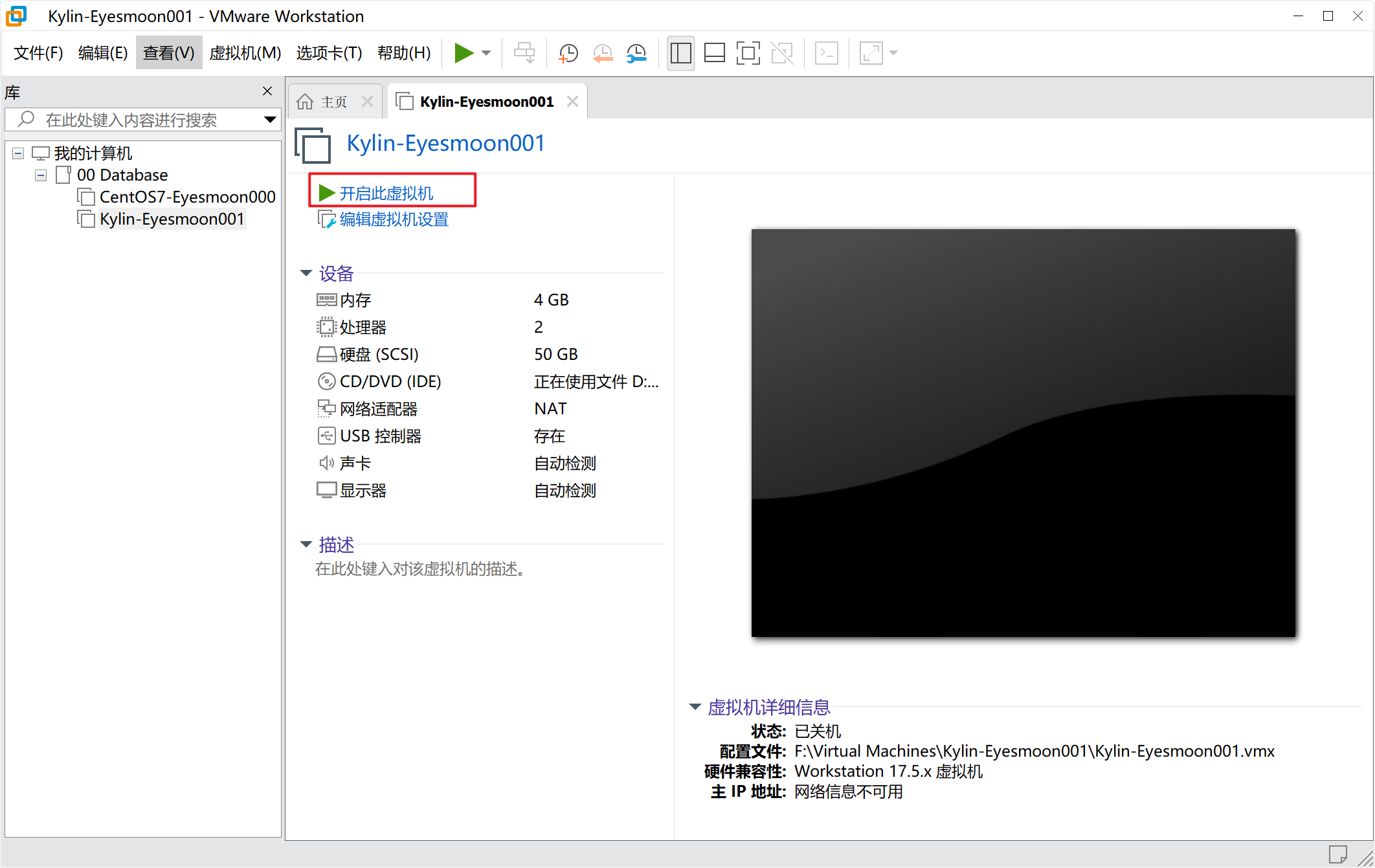Toggle the library sidebar view icon
This screenshot has height=868, width=1375.
coord(681,53)
